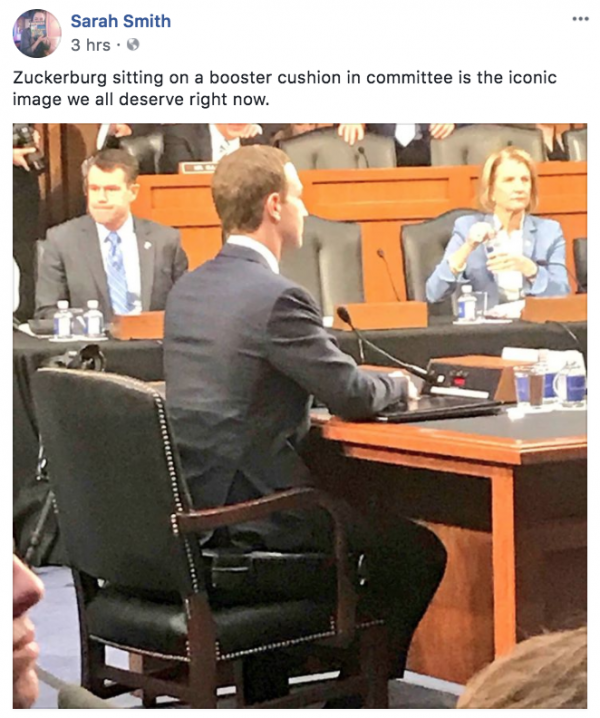Viewport: 600px width, 718px height.
Task: Click the cups with blue labels on the desk
Action: click(x=550, y=382)
